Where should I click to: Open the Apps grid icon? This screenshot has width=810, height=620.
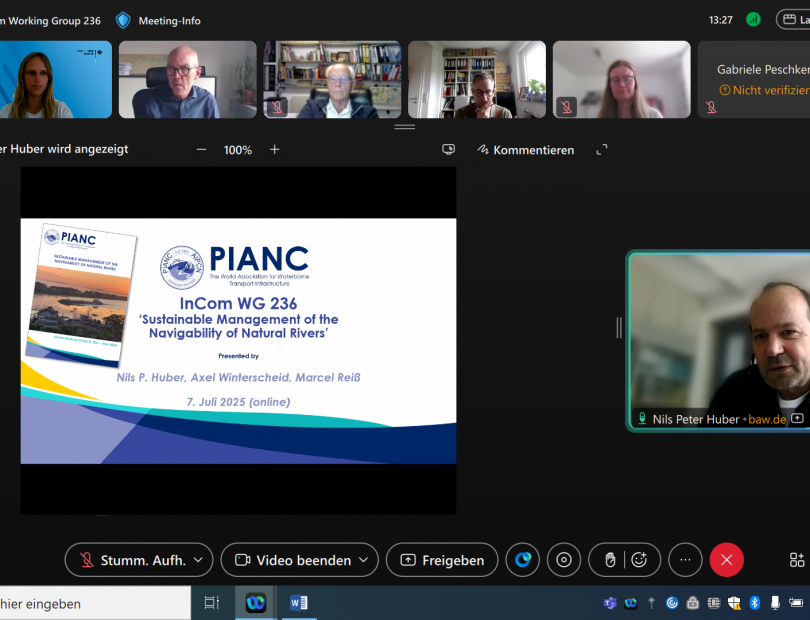coord(797,560)
